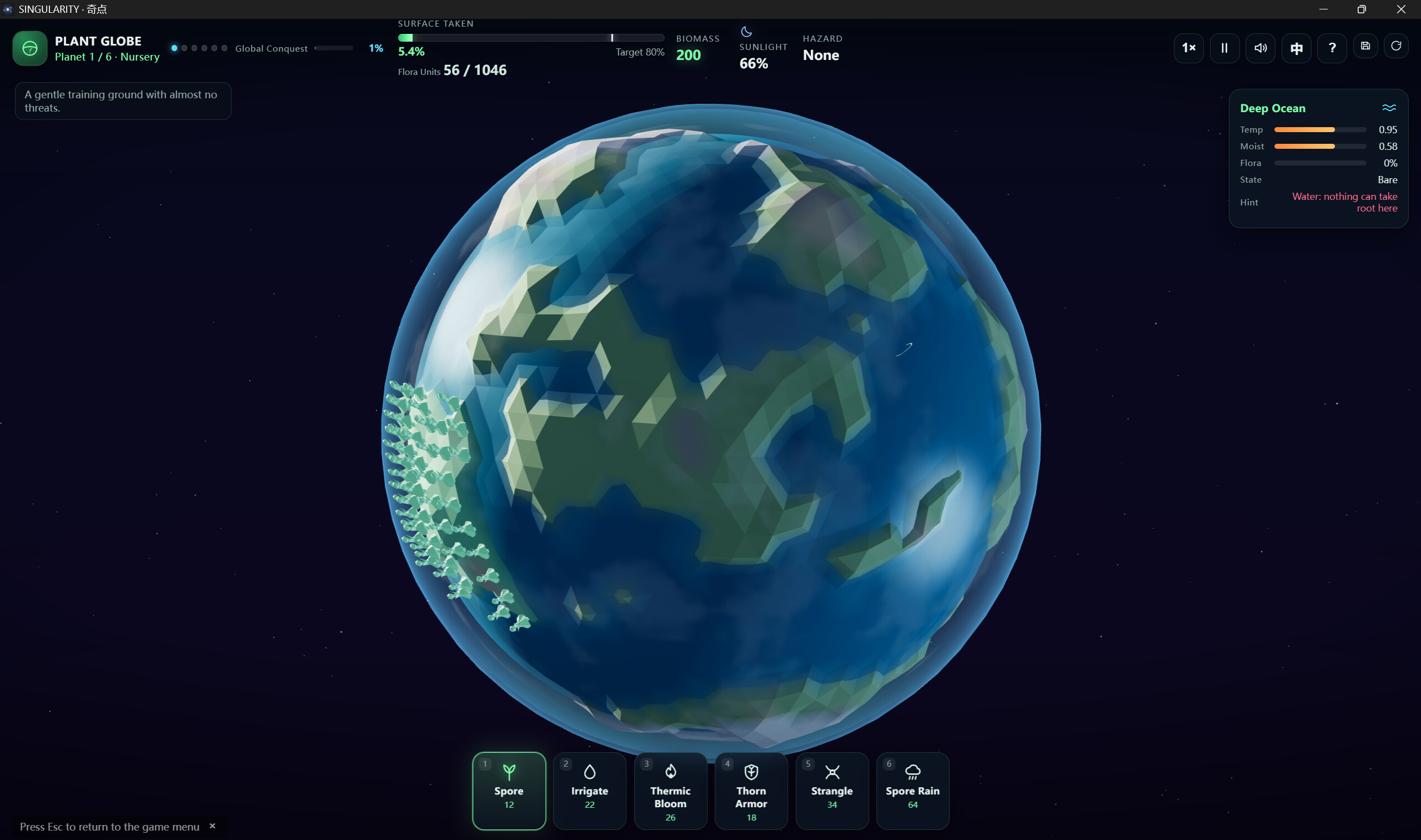Click the Flora bar in tile panel

click(x=1320, y=163)
